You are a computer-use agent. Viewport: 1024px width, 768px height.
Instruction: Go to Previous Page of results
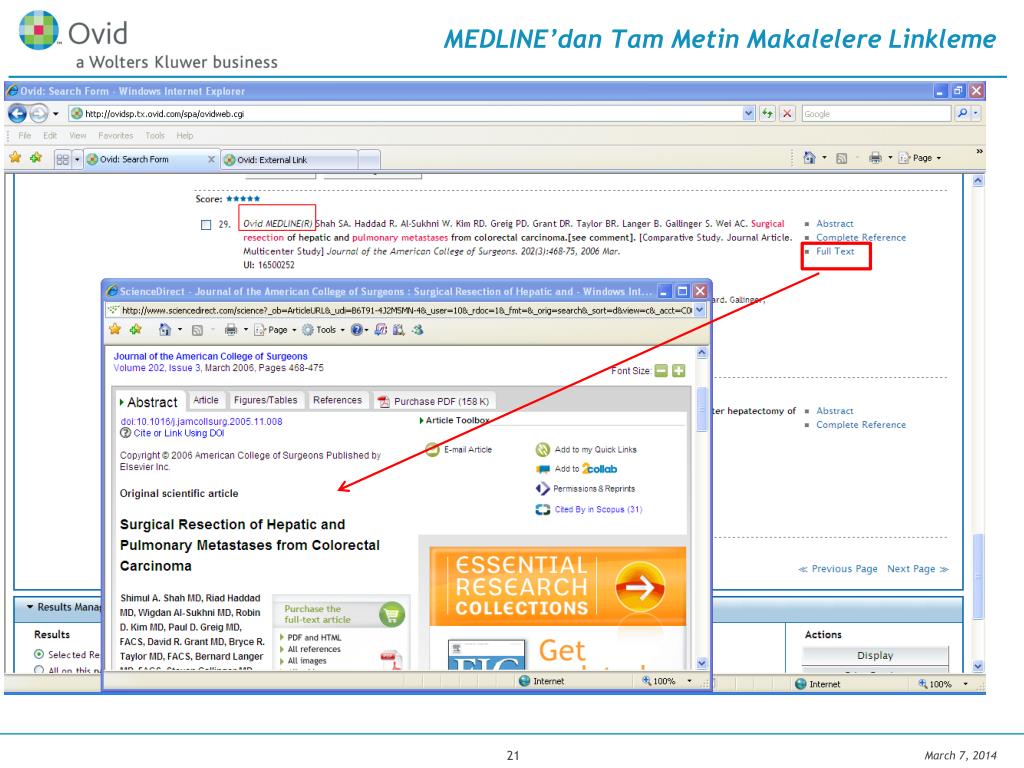click(x=838, y=569)
